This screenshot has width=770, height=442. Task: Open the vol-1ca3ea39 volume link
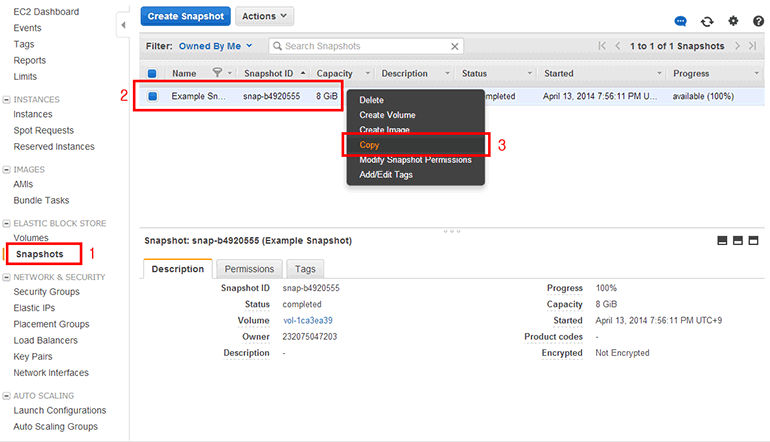click(307, 321)
